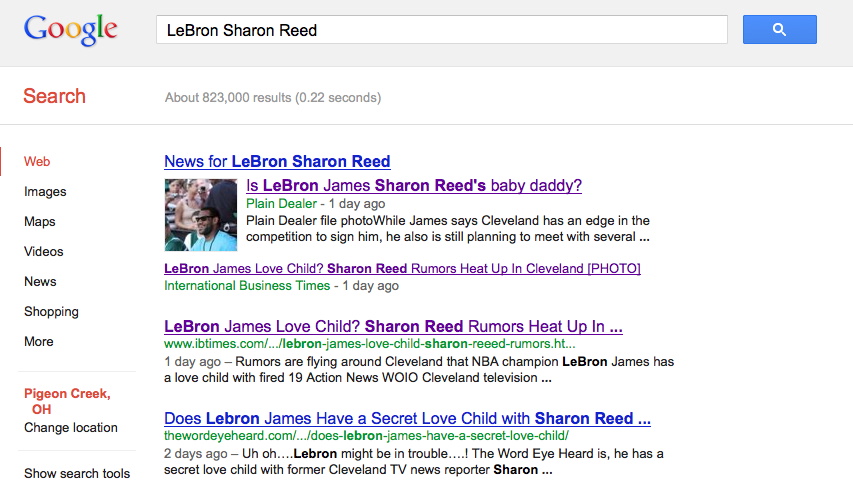Click 'Plain Dealer - 1 day ago' source line
This screenshot has height=493, width=853.
316,204
